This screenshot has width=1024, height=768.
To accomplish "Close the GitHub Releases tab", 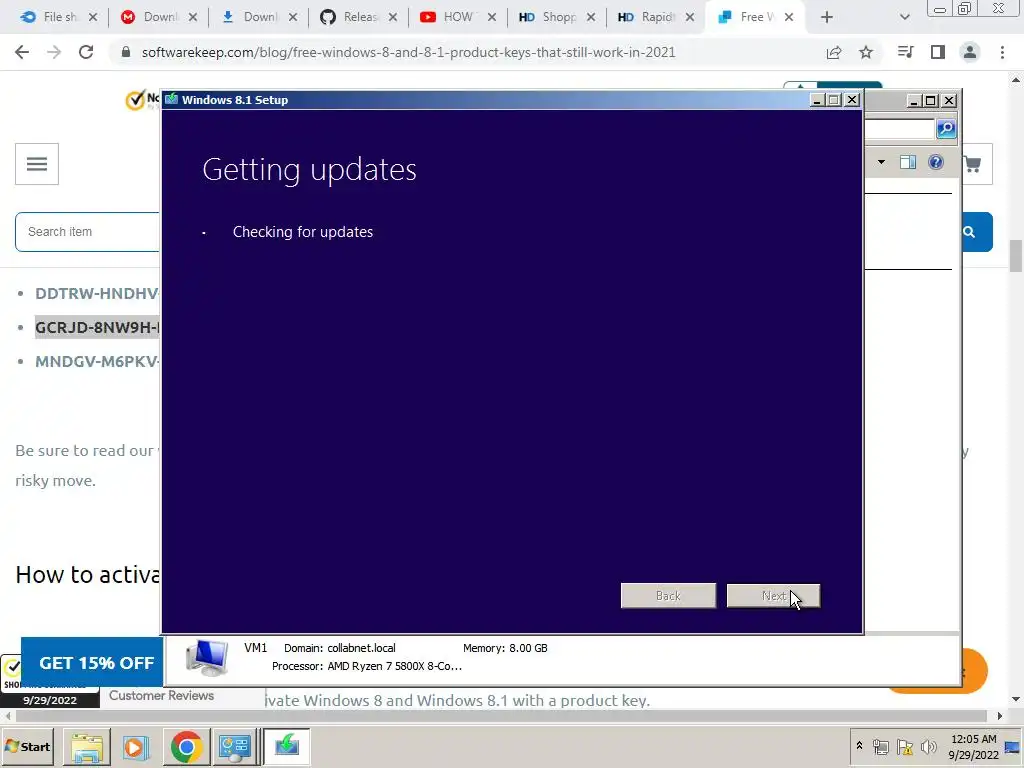I will pos(392,18).
